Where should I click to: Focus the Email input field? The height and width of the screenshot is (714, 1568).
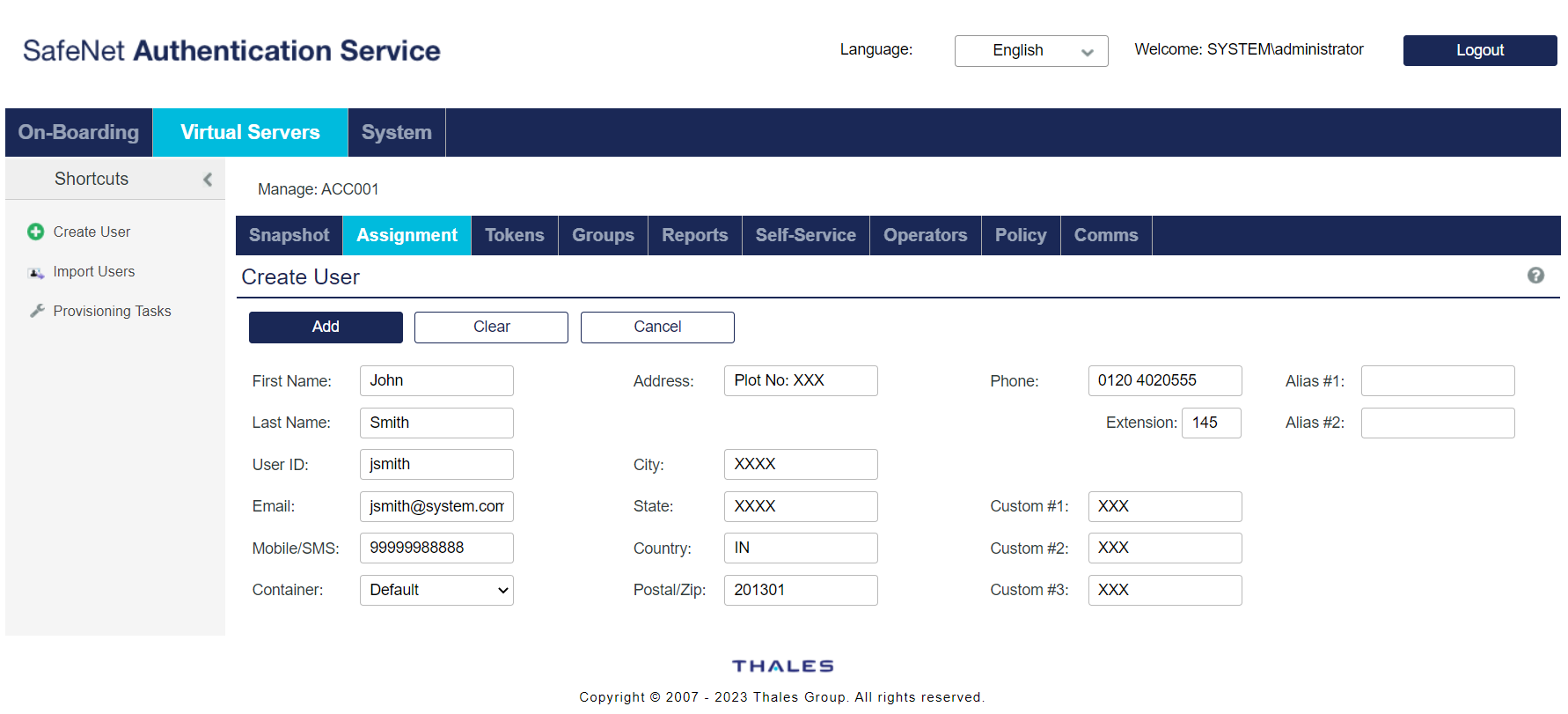point(436,506)
